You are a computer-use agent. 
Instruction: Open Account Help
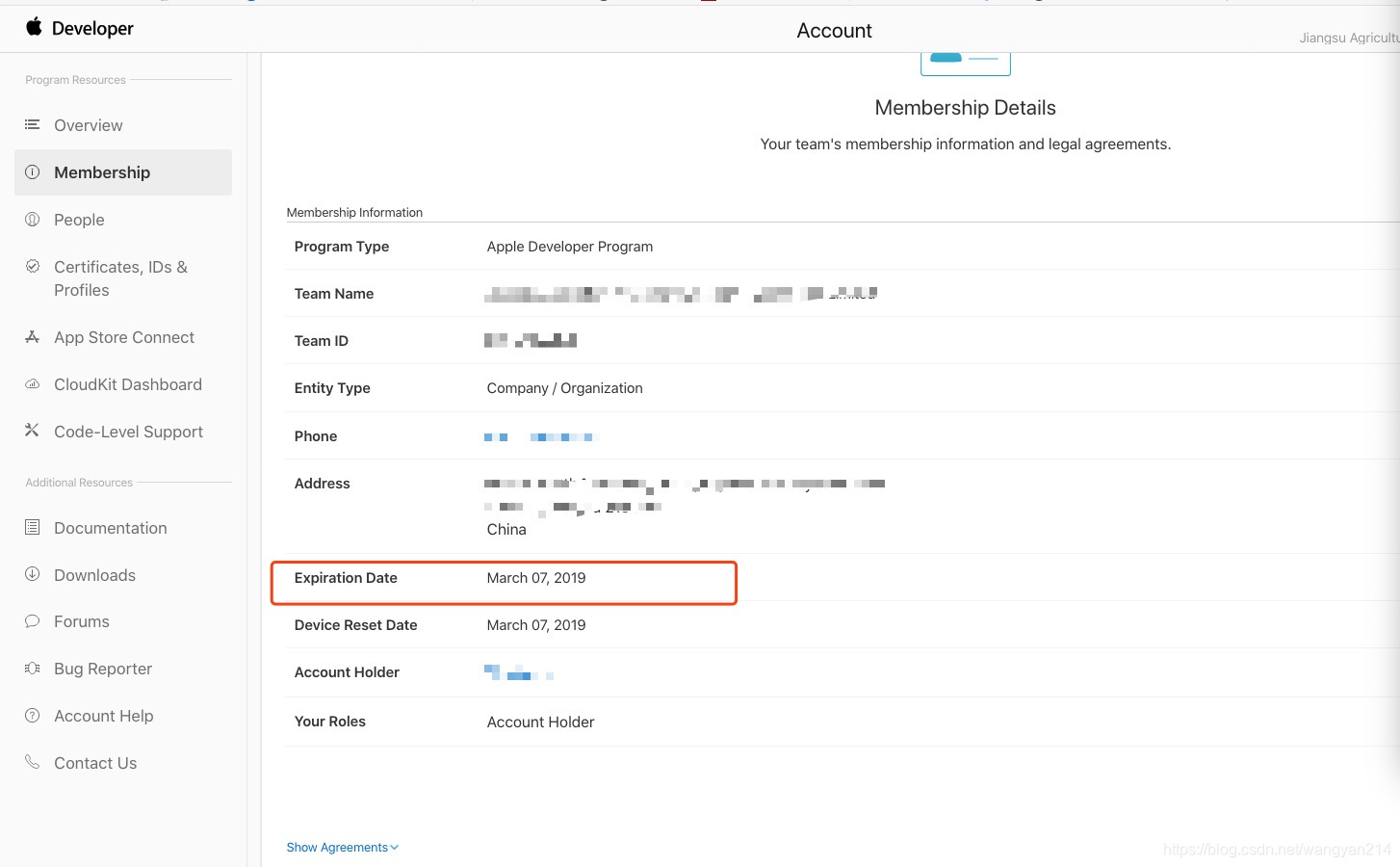(104, 716)
